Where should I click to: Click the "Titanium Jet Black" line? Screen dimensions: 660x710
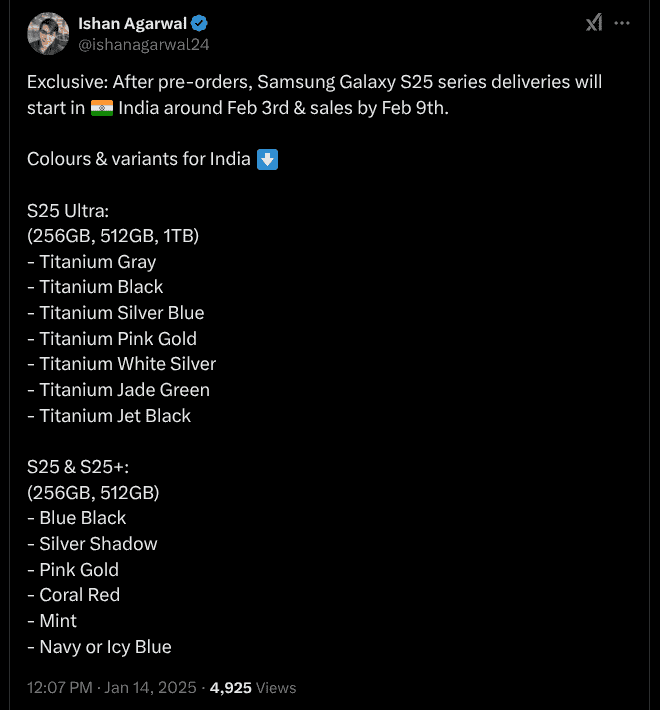pos(109,416)
